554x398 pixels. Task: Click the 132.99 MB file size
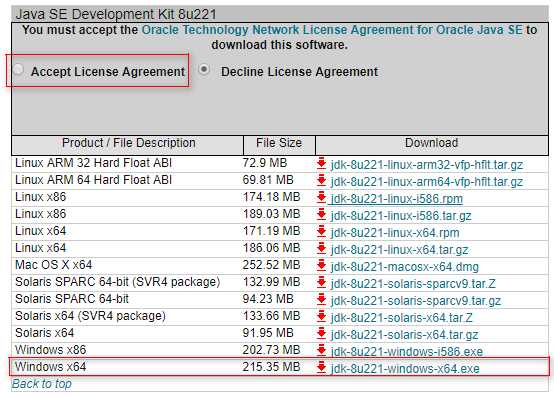click(x=271, y=282)
